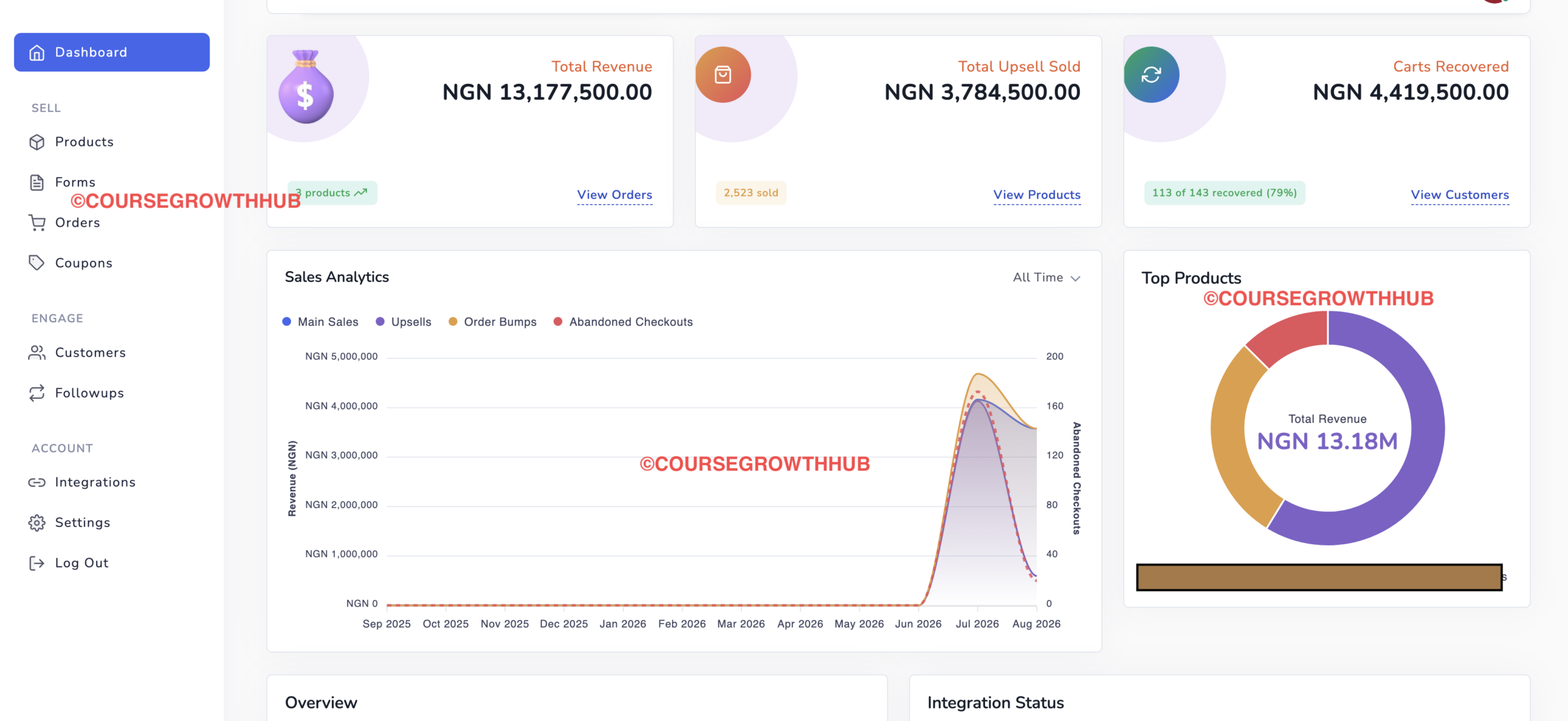Click the red Abandoned Checkouts legend dot

click(558, 322)
